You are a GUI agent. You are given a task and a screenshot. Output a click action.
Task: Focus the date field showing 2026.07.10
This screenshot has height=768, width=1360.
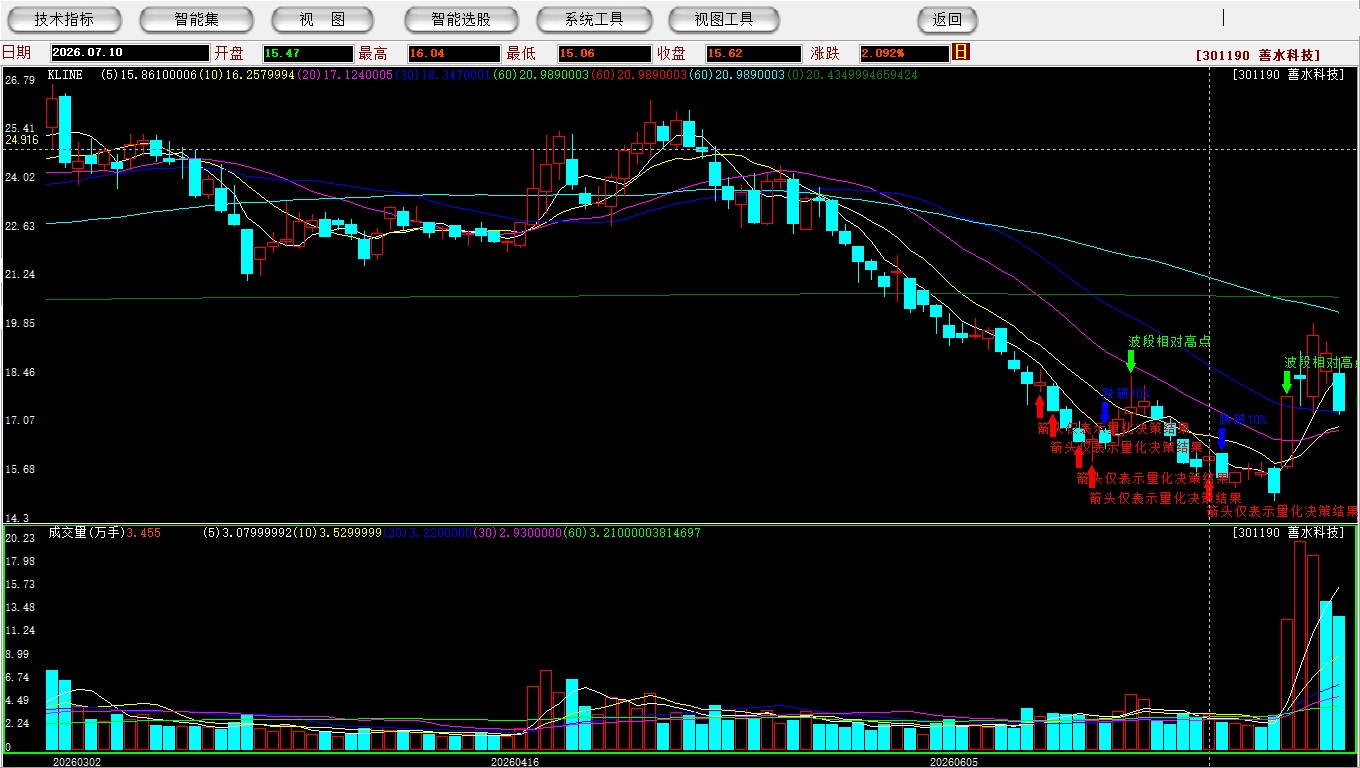[130, 53]
